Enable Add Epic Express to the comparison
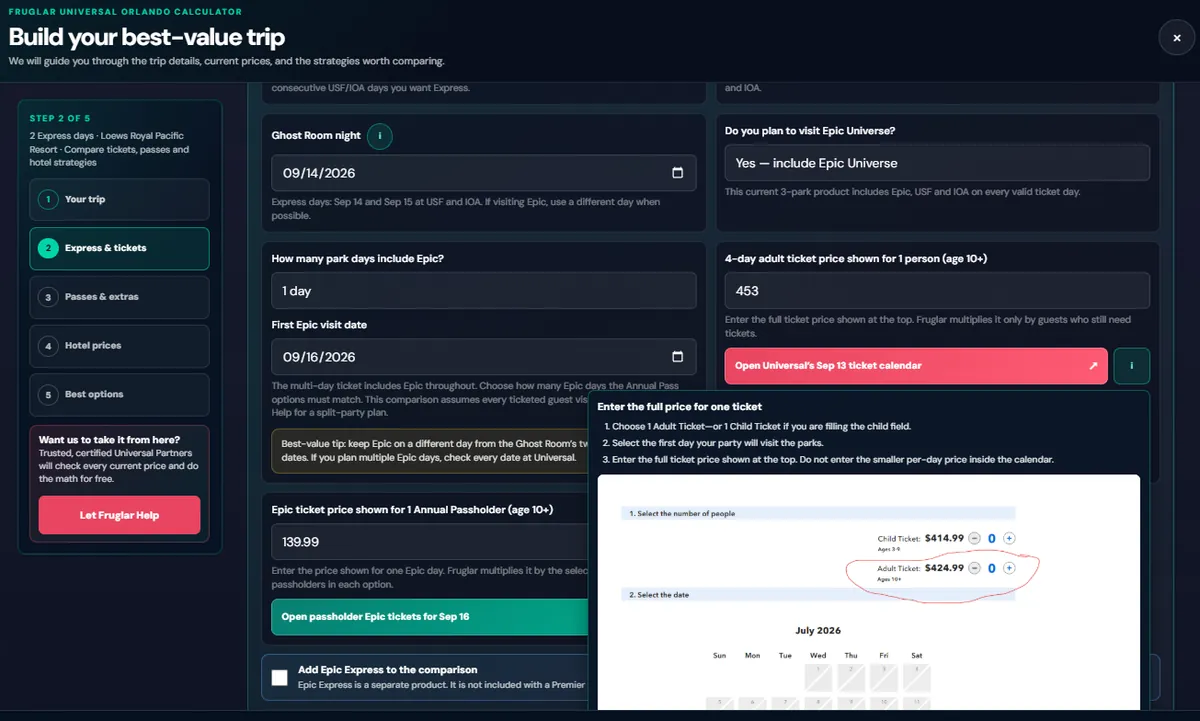1200x721 pixels. click(280, 677)
